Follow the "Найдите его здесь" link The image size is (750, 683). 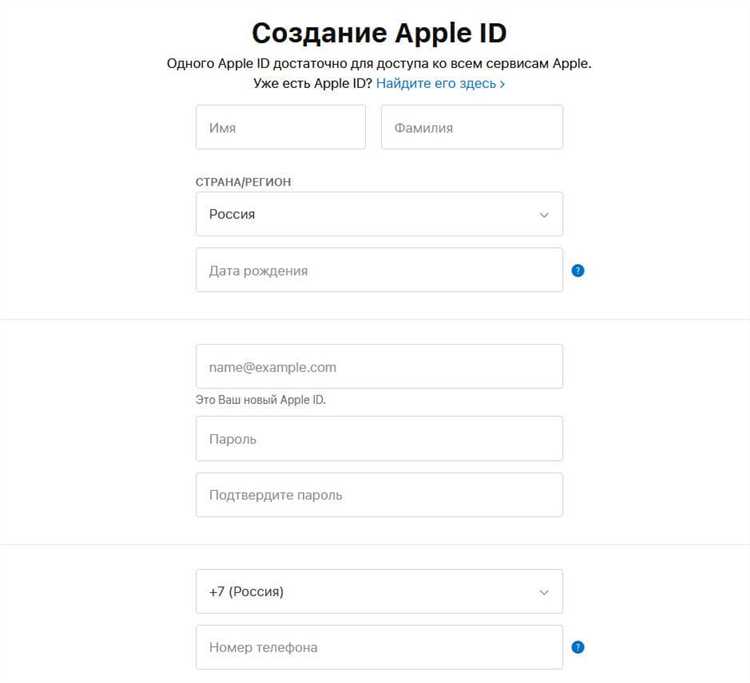tap(436, 84)
